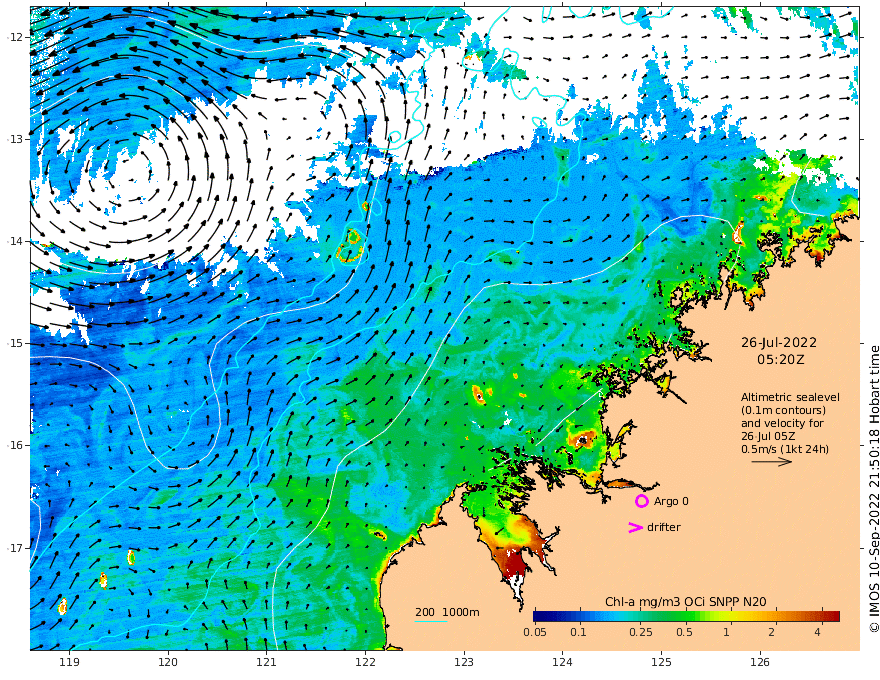Click the magenta drifter arrow symbol
880x680 pixels.
[x=635, y=527]
